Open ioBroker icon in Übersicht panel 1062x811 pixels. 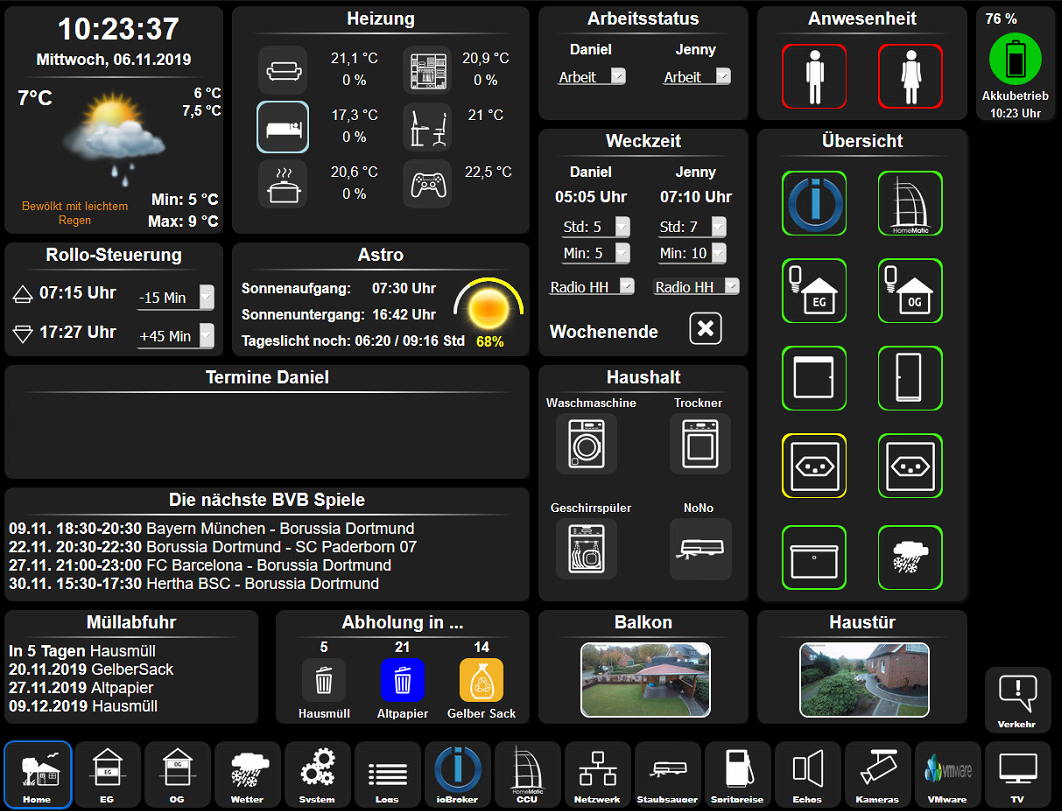pyautogui.click(x=814, y=203)
